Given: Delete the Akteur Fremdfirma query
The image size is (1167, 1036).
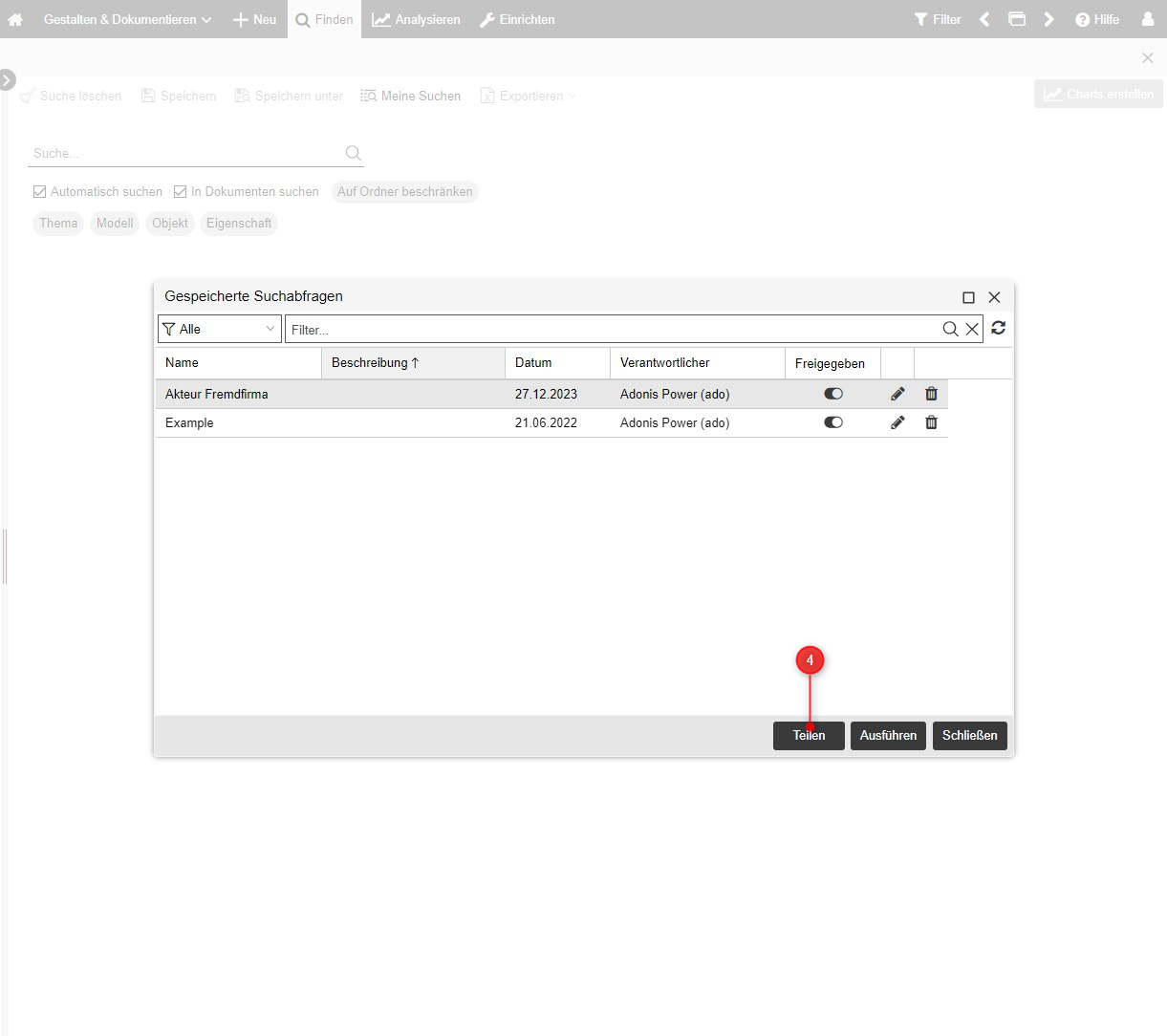Looking at the screenshot, I should coord(931,394).
